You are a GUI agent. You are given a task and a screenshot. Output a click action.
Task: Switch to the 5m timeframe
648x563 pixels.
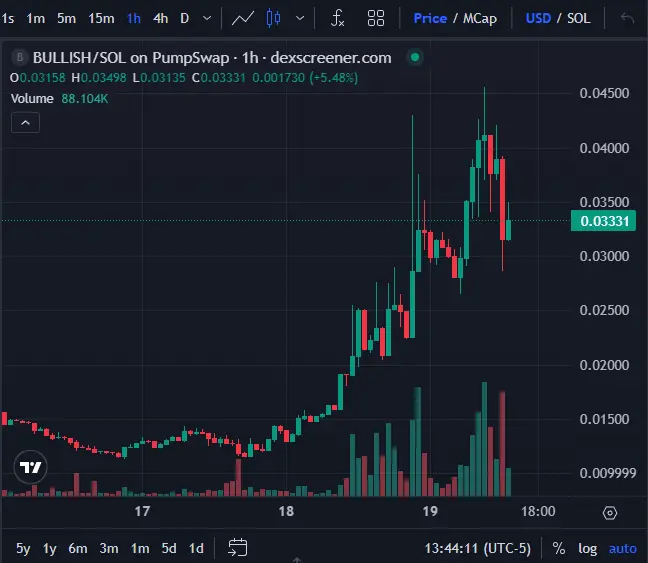(67, 19)
